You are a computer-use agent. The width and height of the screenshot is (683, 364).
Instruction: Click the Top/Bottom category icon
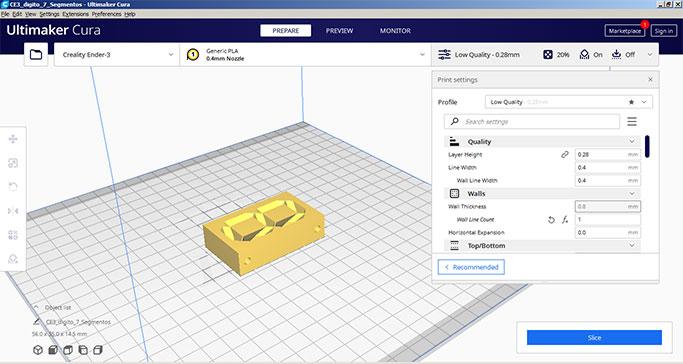tap(454, 246)
